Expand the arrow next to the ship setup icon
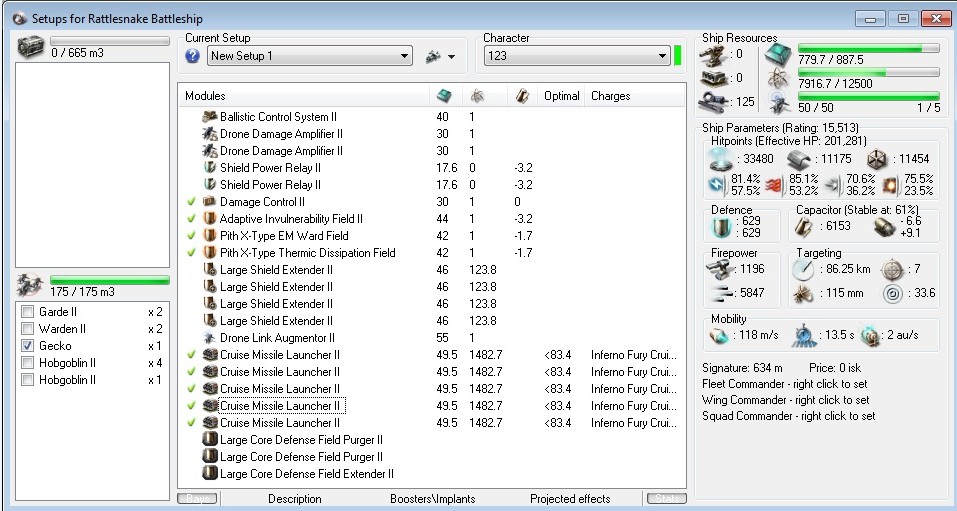This screenshot has height=511, width=957. pyautogui.click(x=452, y=57)
